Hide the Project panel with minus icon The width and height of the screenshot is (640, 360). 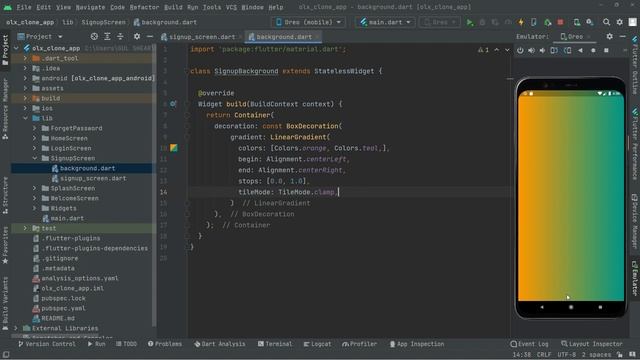(150, 37)
